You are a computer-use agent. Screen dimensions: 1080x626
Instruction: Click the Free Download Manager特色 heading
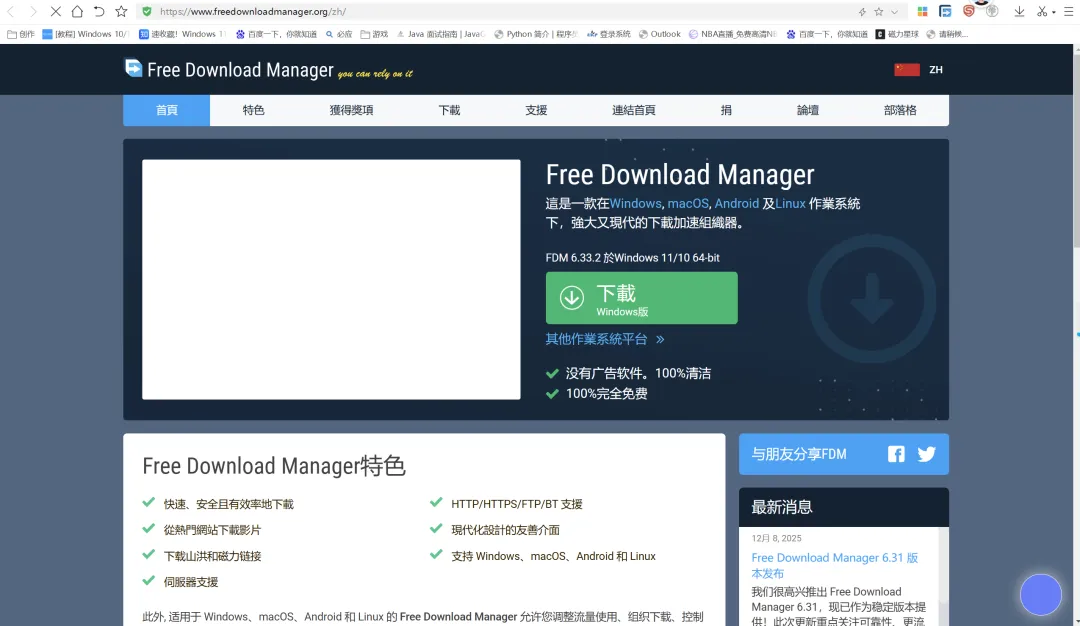click(273, 466)
